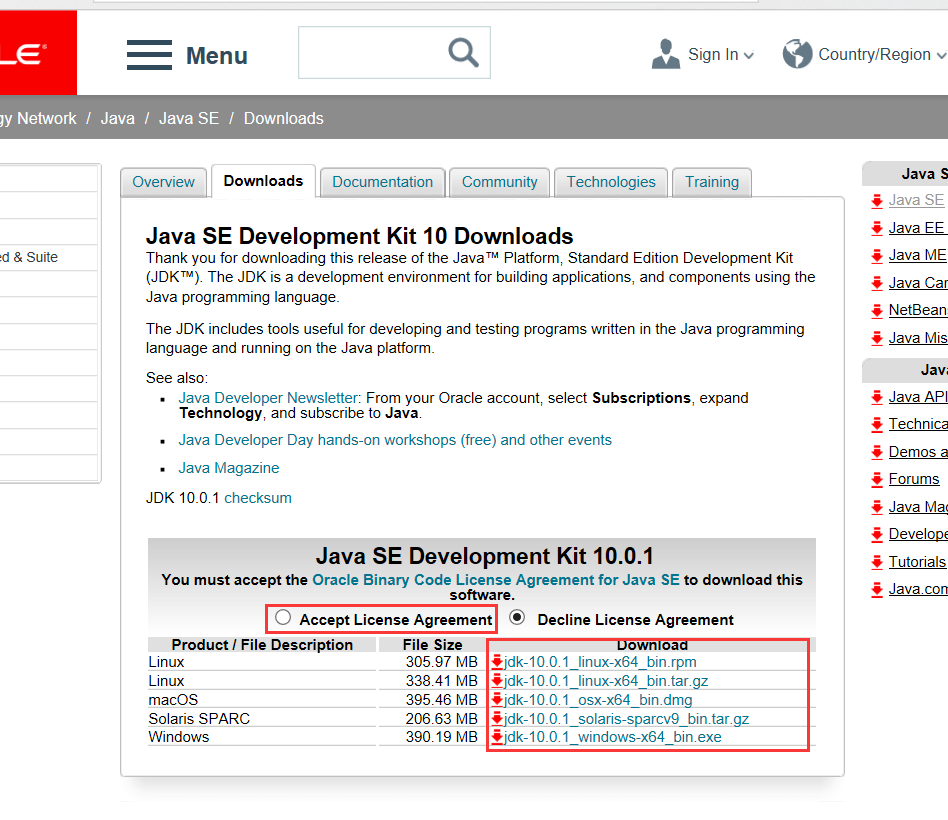
Task: Open the Forums sidebar link
Action: click(x=914, y=479)
